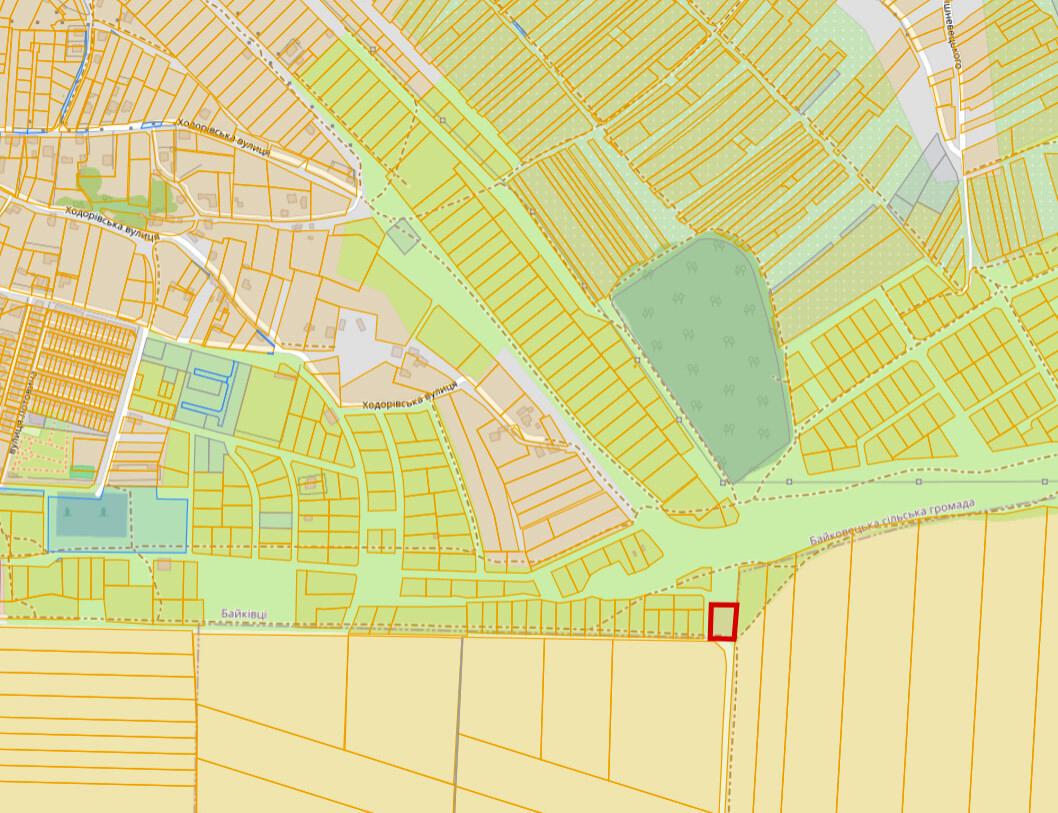Select the light teal parcel right of the pond
The height and width of the screenshot is (813, 1058).
(159, 520)
